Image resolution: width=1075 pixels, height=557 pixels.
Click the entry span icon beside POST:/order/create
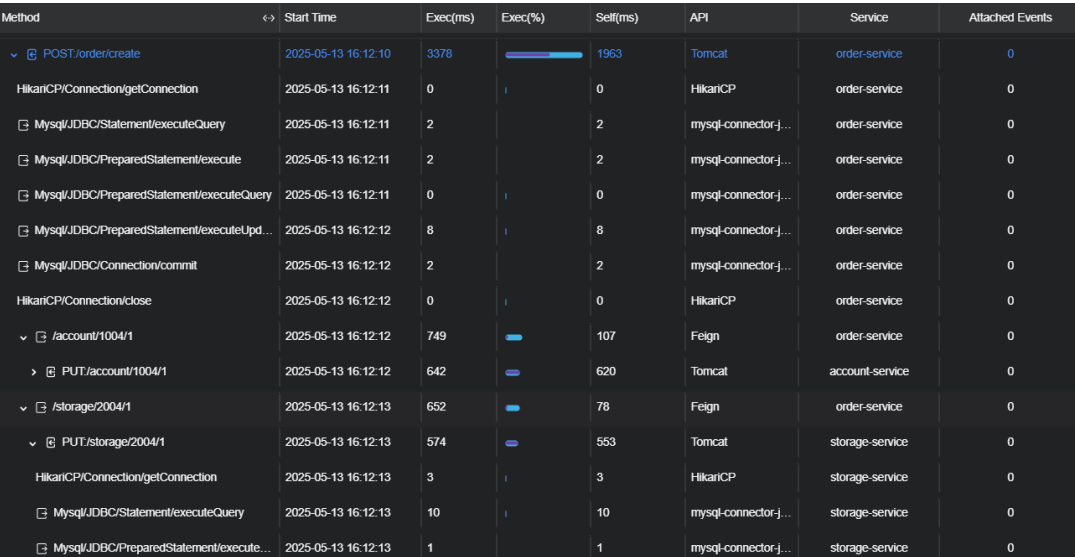click(32, 54)
